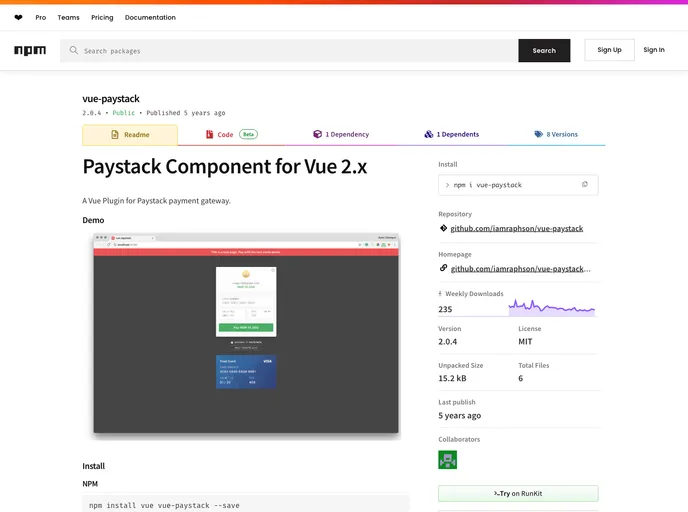This screenshot has width=688, height=512.
Task: Click the 15.2 kB unpacked size value
Action: [452, 378]
